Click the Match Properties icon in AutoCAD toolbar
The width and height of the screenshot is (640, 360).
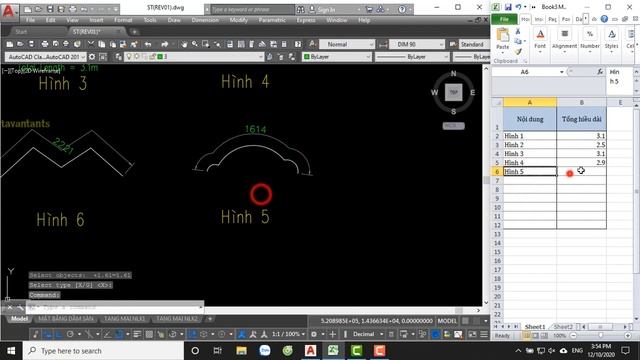pos(134,44)
